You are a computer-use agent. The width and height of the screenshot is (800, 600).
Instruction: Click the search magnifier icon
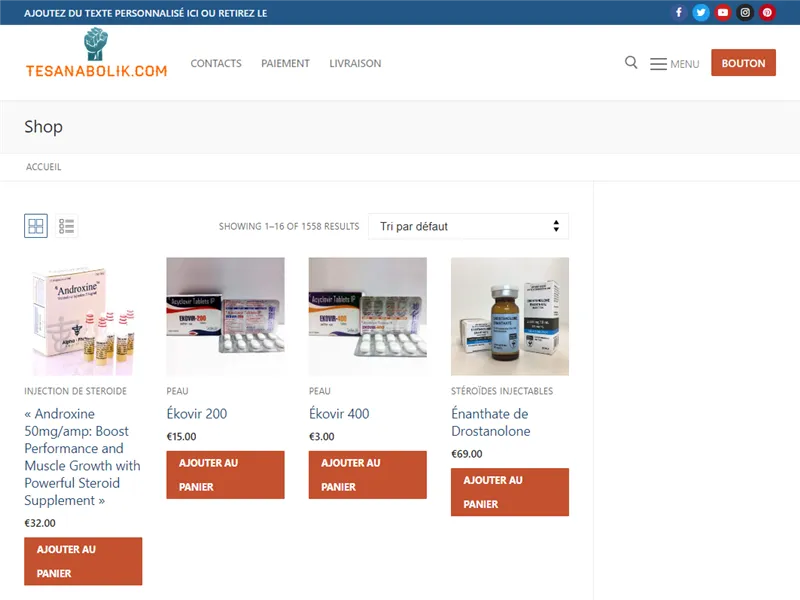point(631,63)
